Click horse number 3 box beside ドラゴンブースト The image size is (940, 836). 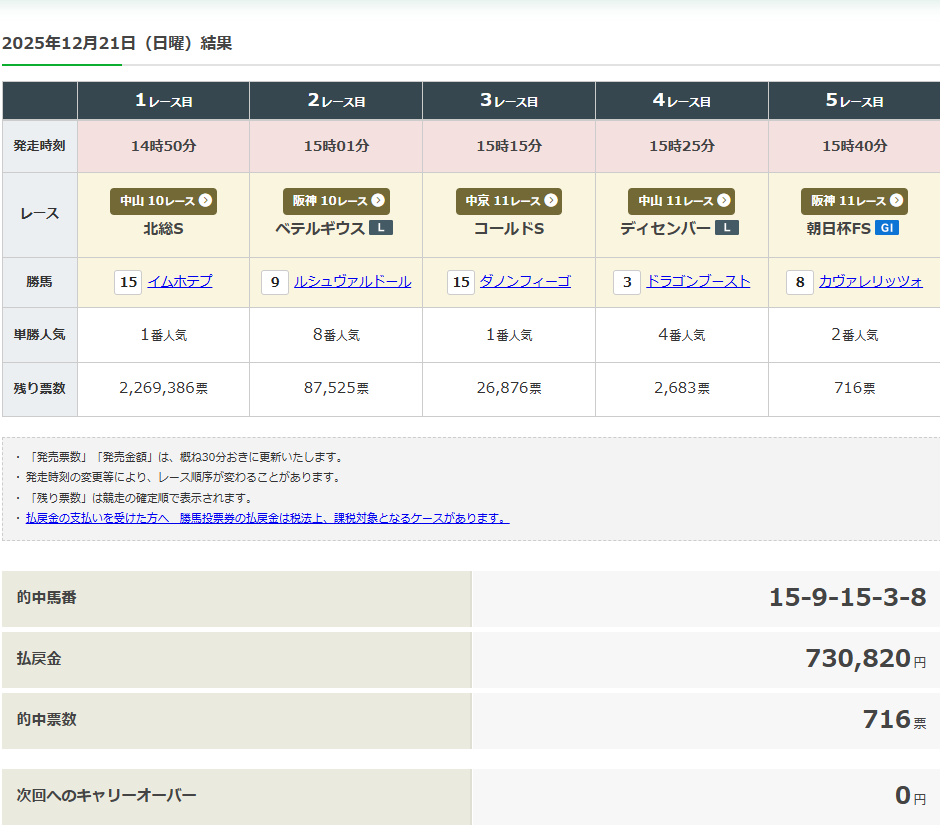tap(627, 282)
